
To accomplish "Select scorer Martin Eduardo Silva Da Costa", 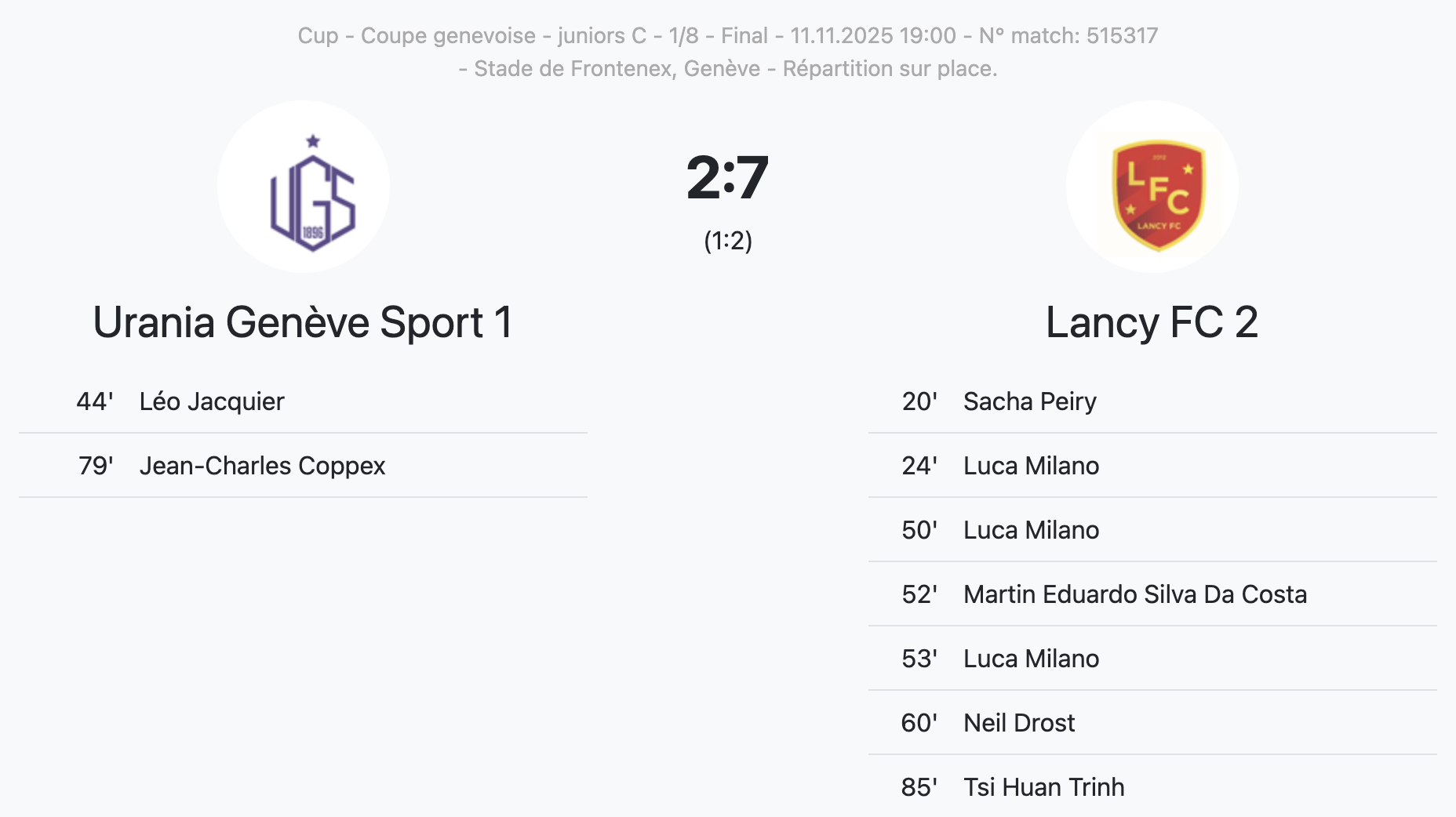I will point(1134,594).
